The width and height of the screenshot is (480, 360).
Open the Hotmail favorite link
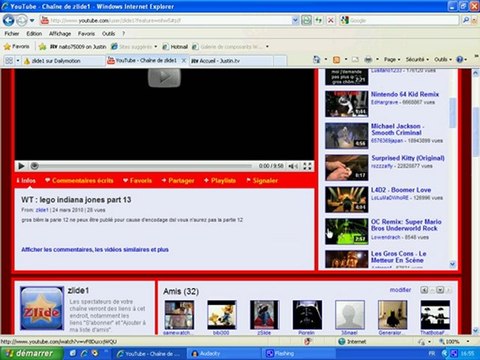[175, 47]
